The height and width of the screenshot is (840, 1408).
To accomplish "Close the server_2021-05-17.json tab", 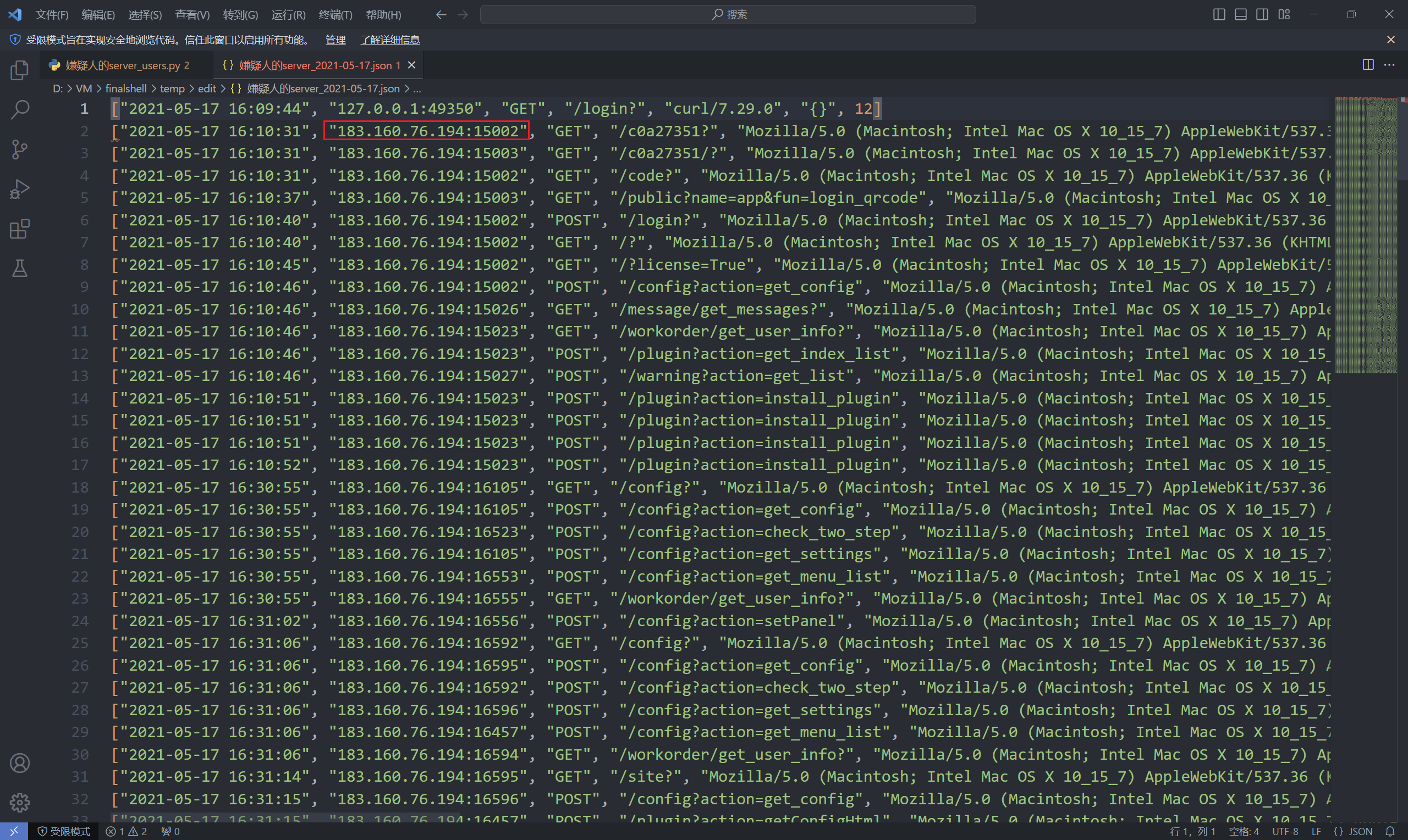I will (411, 65).
